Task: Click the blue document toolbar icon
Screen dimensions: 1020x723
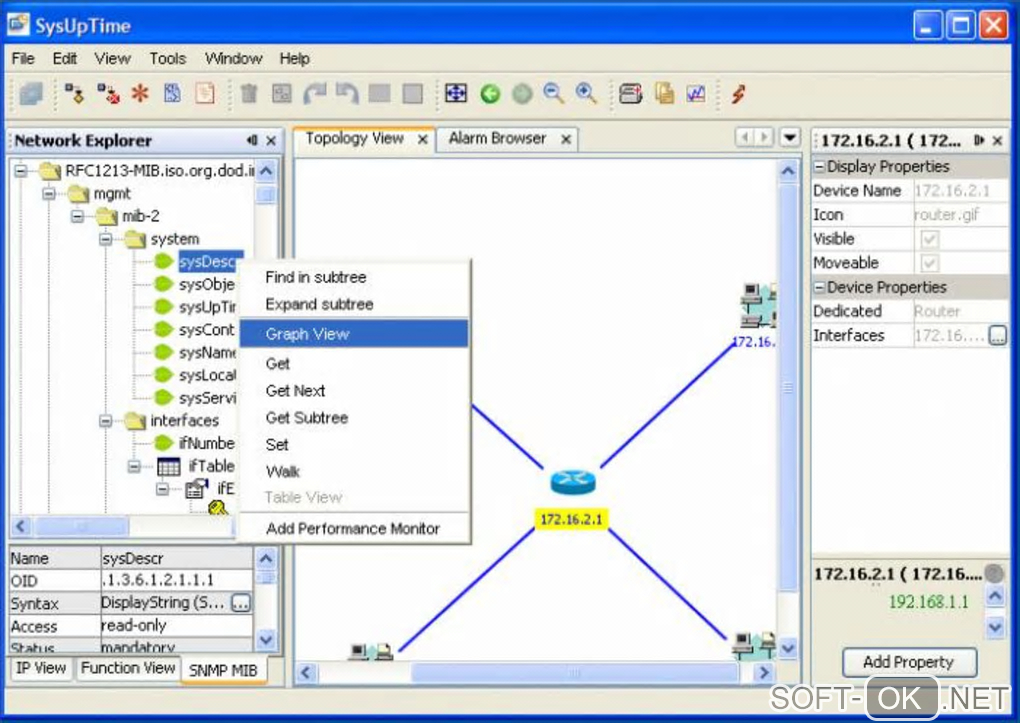Action: 172,94
